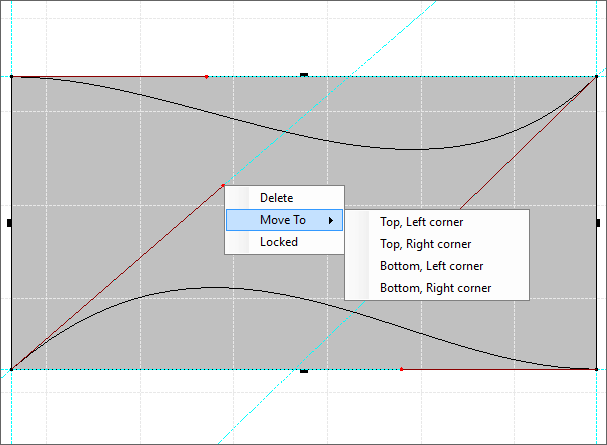This screenshot has height=445, width=607.
Task: Select Bottom, Left corner option
Action: point(437,266)
